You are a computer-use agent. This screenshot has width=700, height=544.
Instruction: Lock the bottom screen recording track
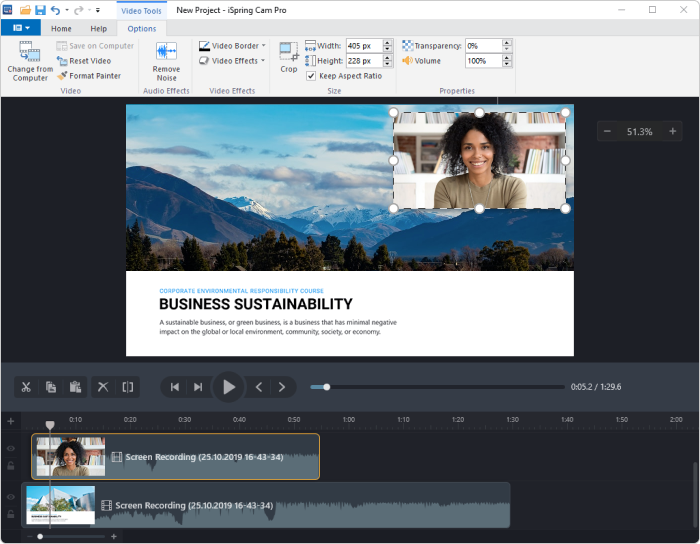point(11,514)
